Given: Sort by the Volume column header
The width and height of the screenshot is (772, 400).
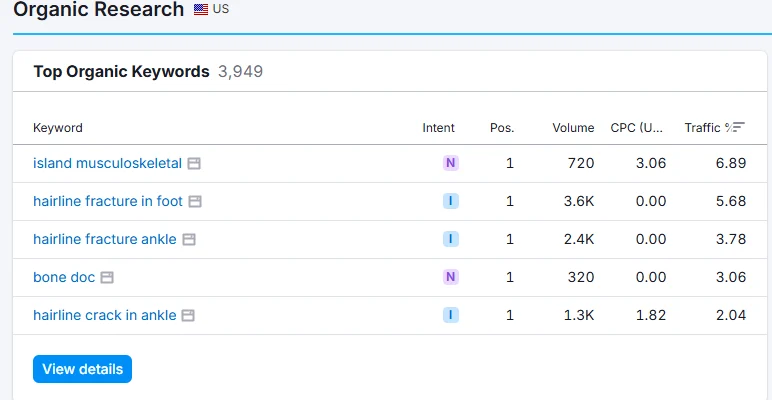Looking at the screenshot, I should click(573, 127).
